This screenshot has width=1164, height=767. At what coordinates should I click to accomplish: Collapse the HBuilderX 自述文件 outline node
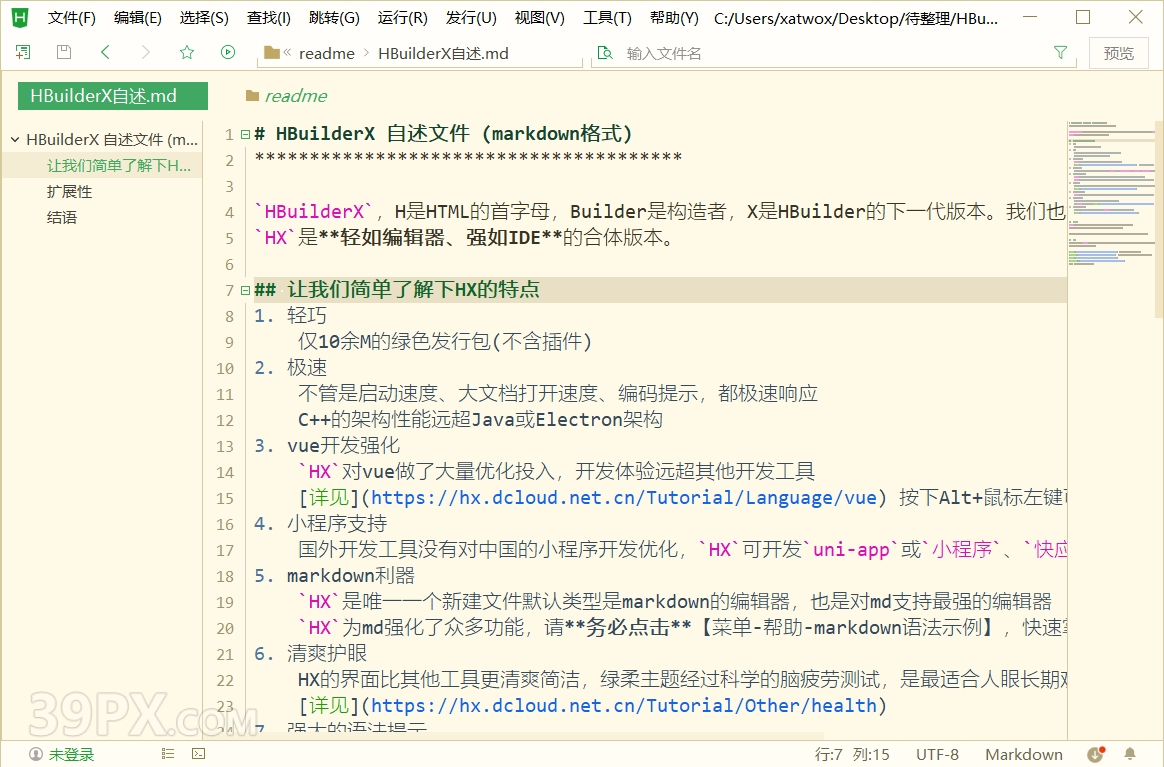point(15,139)
